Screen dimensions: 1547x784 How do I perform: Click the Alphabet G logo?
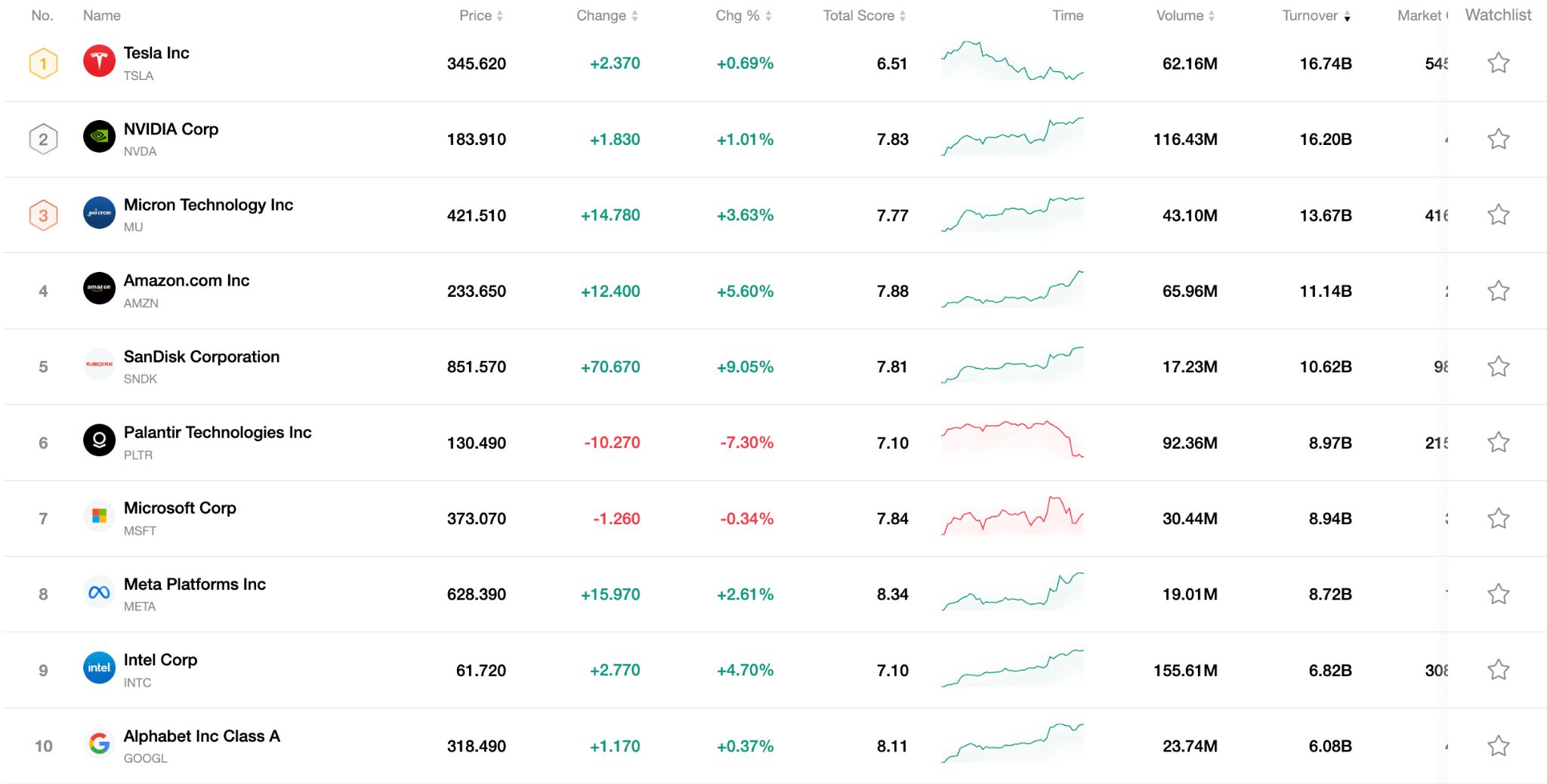[x=99, y=745]
